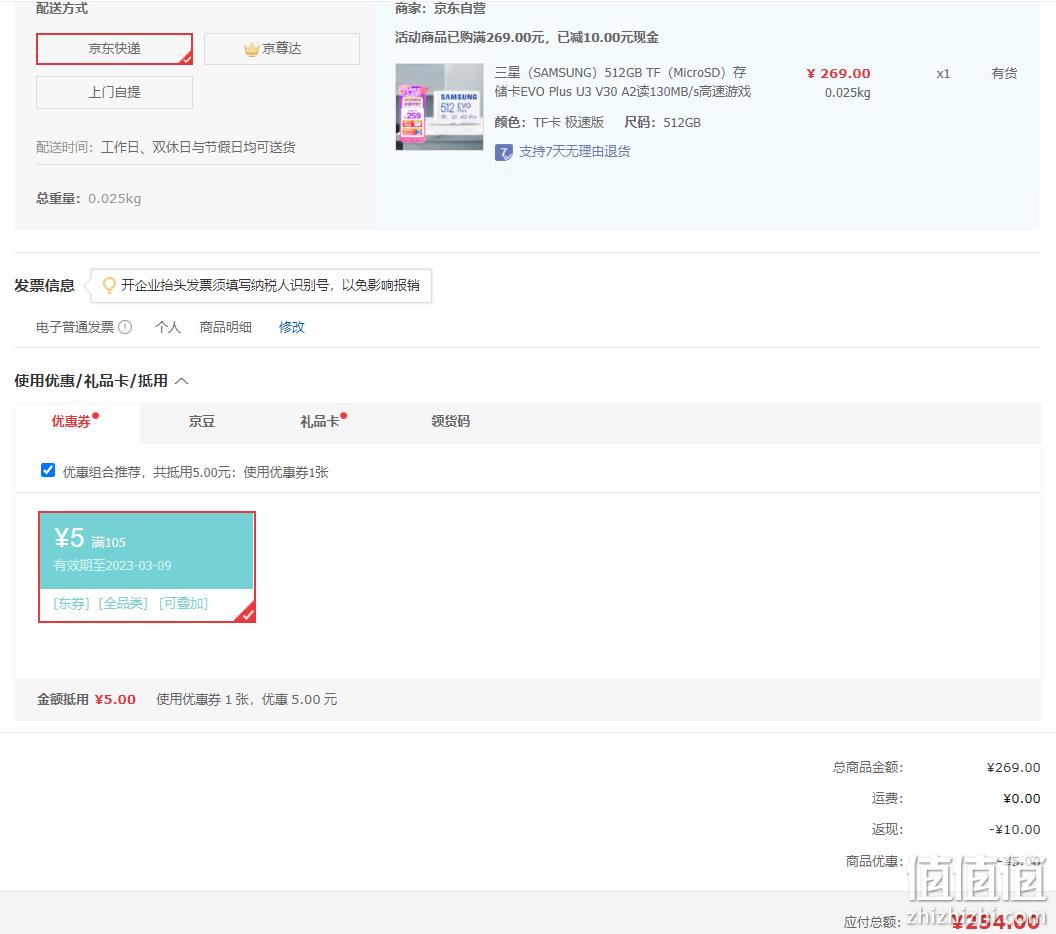Click the crown icon on 京尊达
1056x934 pixels.
(x=252, y=48)
